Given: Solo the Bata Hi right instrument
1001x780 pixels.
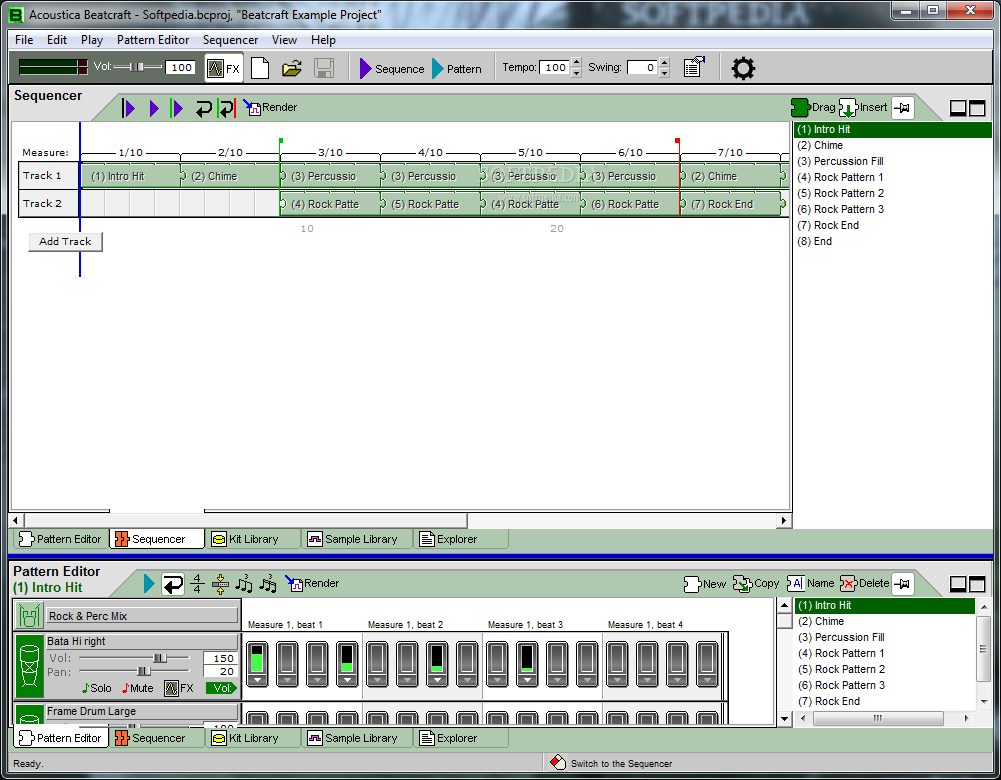Looking at the screenshot, I should [x=96, y=688].
